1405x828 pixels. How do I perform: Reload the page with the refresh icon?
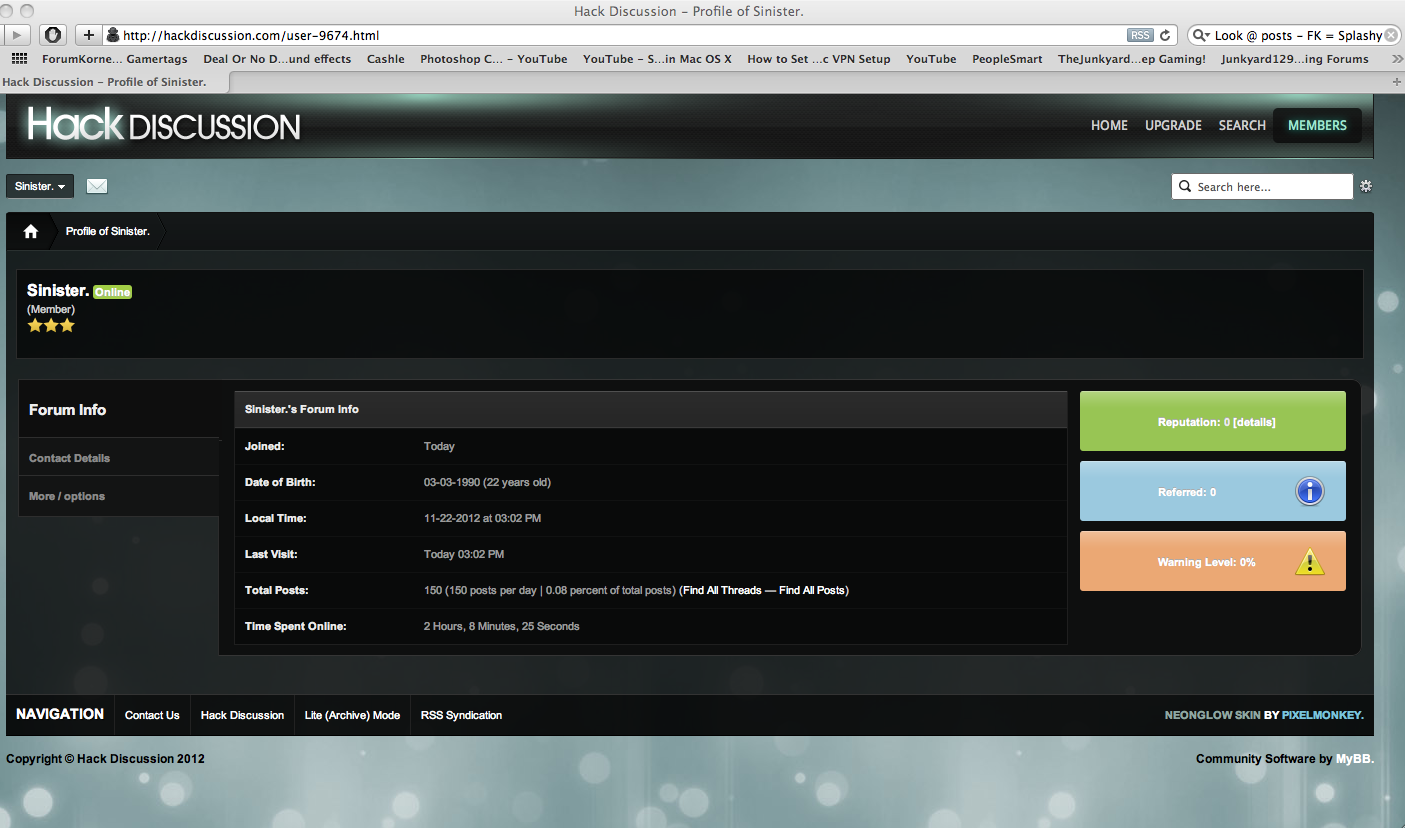tap(1165, 35)
